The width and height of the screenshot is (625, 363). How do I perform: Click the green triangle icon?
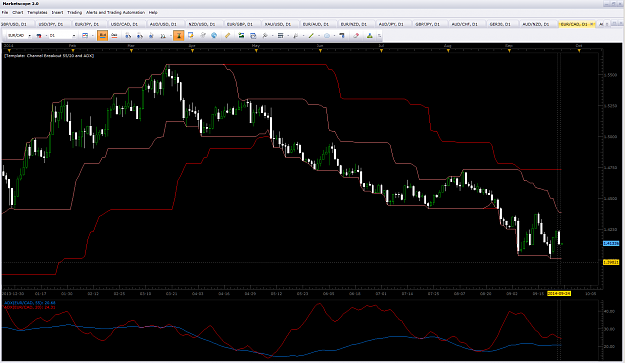[369, 36]
